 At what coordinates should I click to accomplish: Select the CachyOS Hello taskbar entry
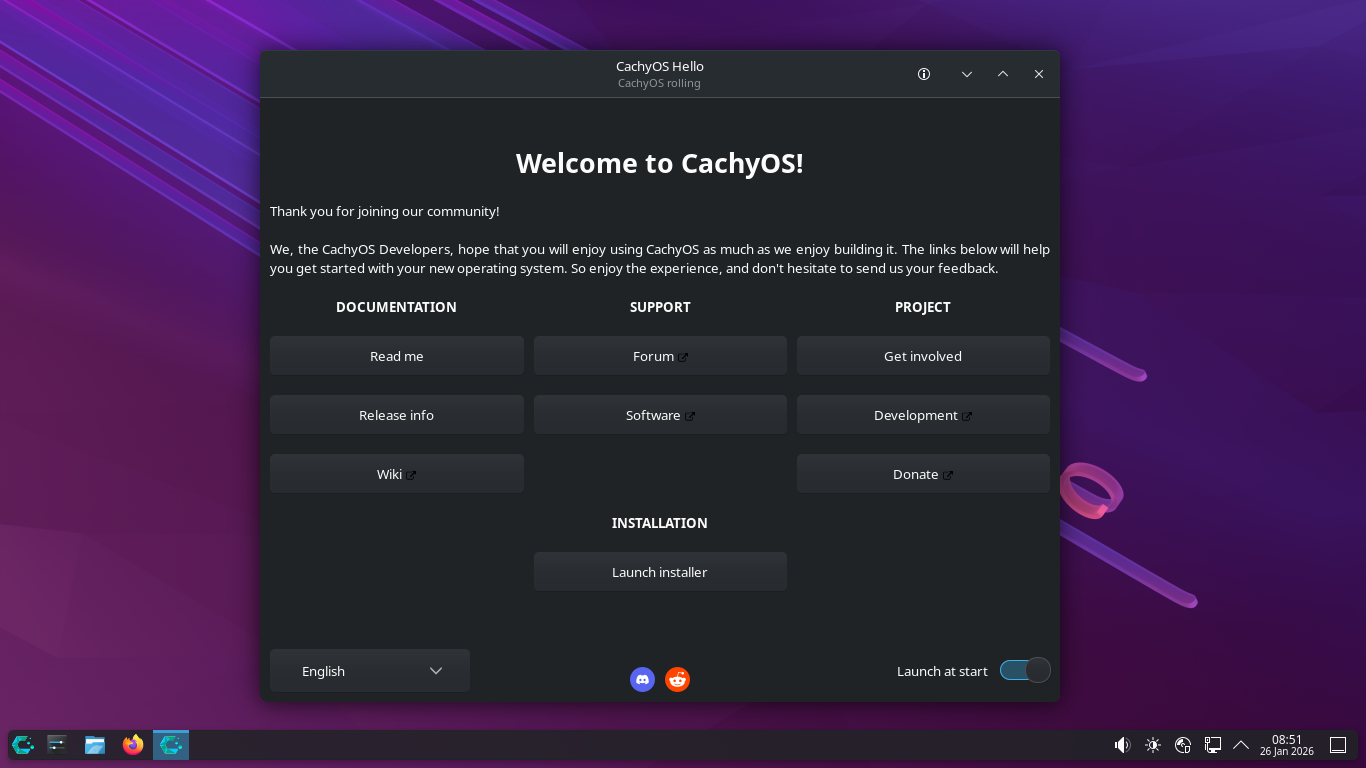point(171,744)
